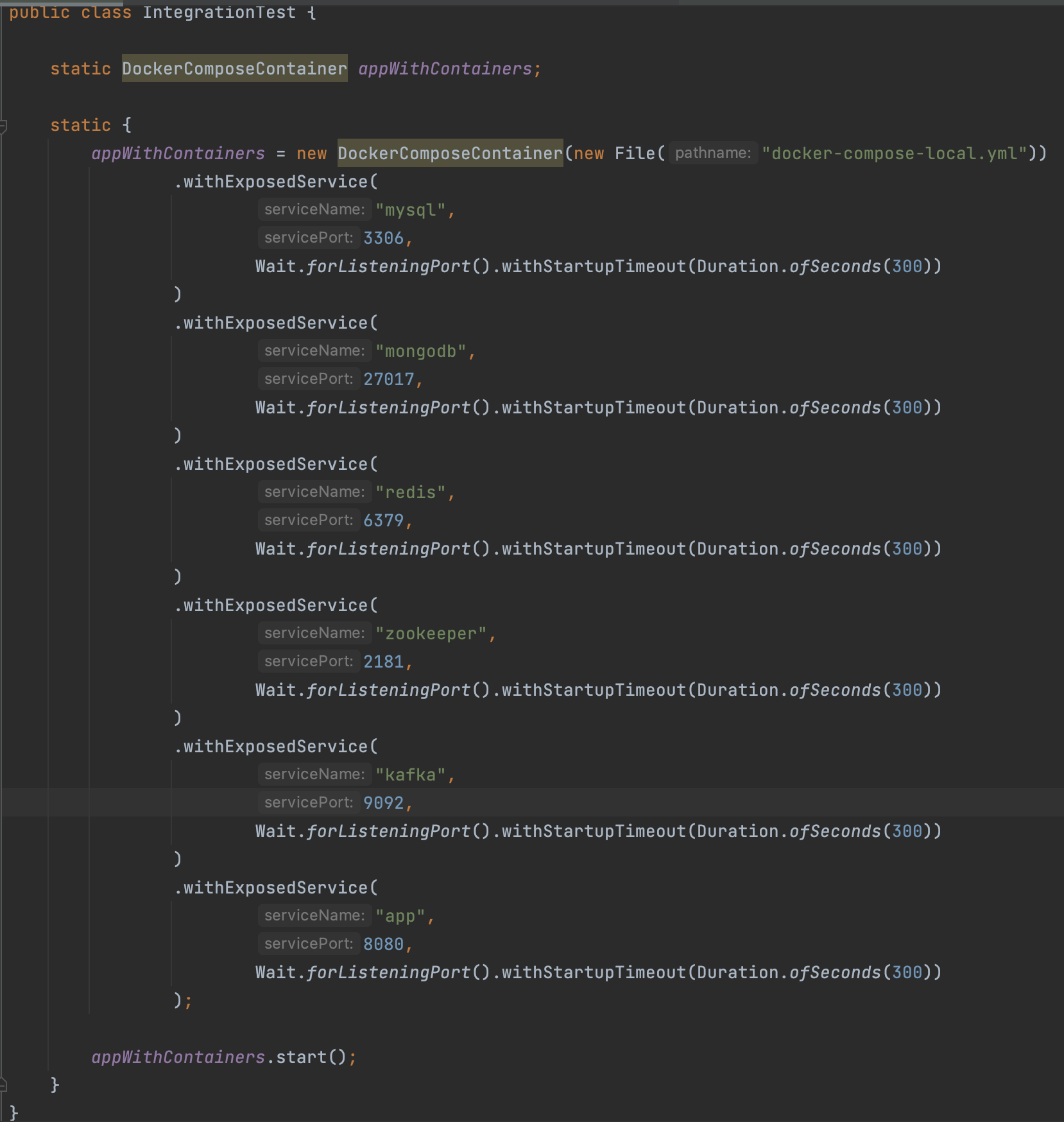
Task: Click servicePort: hint before 9092
Action: point(309,802)
